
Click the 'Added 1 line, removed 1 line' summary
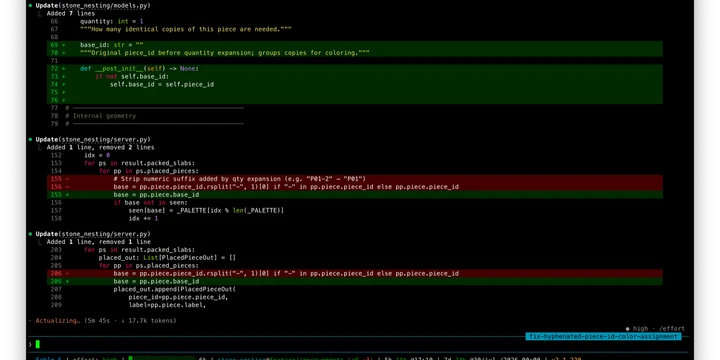click(99, 242)
